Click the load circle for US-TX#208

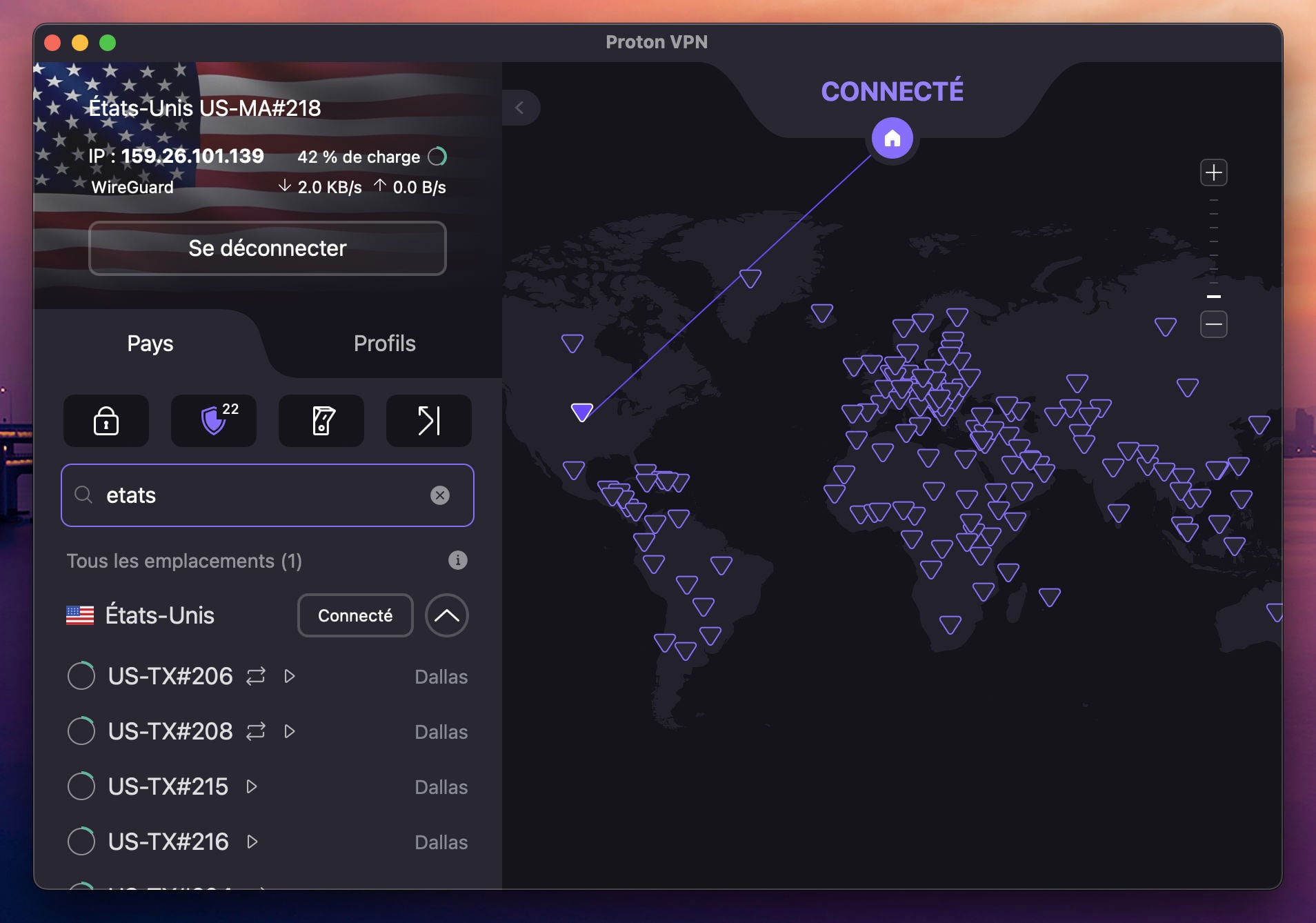81,731
